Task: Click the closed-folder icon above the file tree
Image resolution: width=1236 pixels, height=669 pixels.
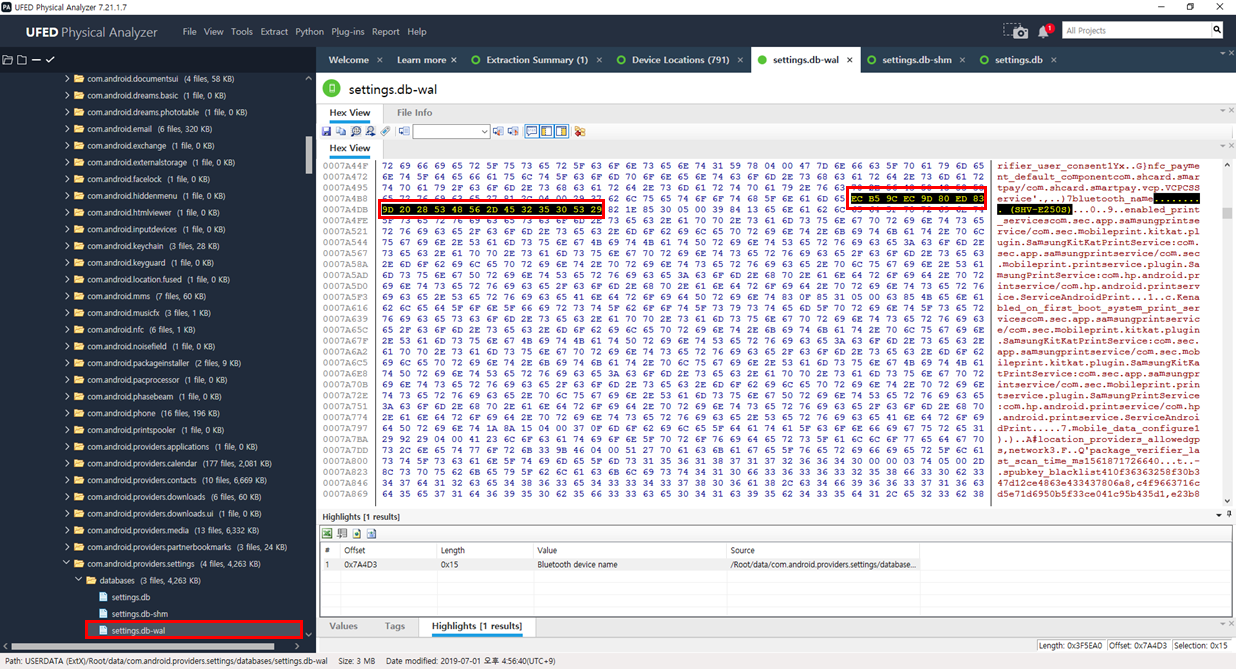Action: click(22, 60)
